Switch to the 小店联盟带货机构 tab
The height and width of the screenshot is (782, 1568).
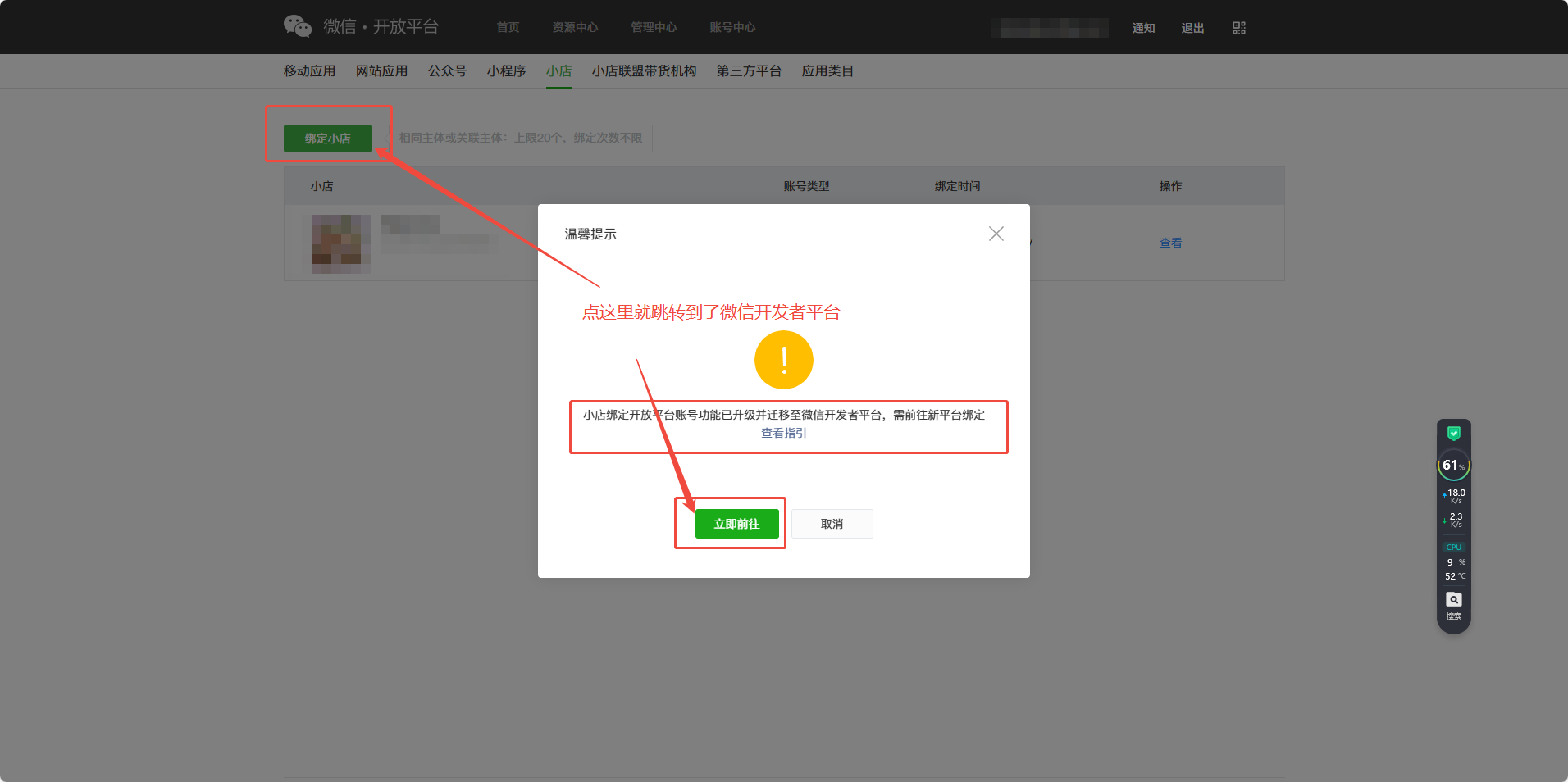coord(645,71)
